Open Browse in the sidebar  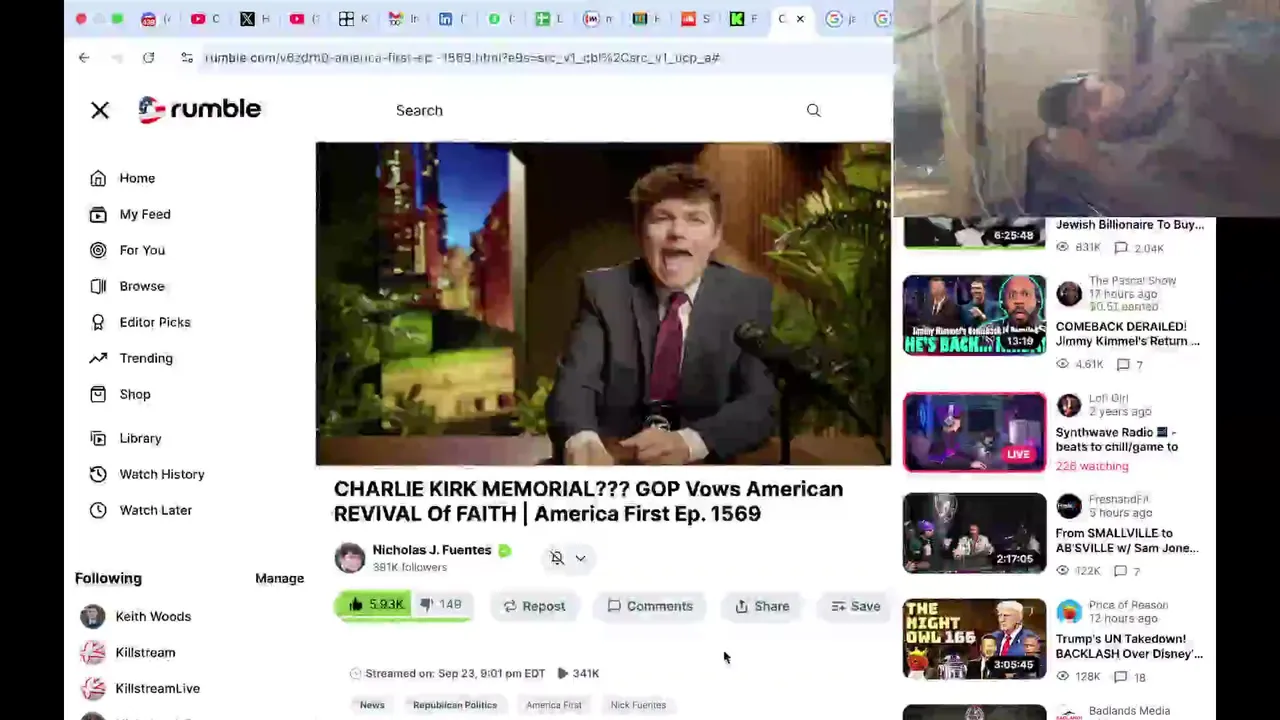point(142,286)
